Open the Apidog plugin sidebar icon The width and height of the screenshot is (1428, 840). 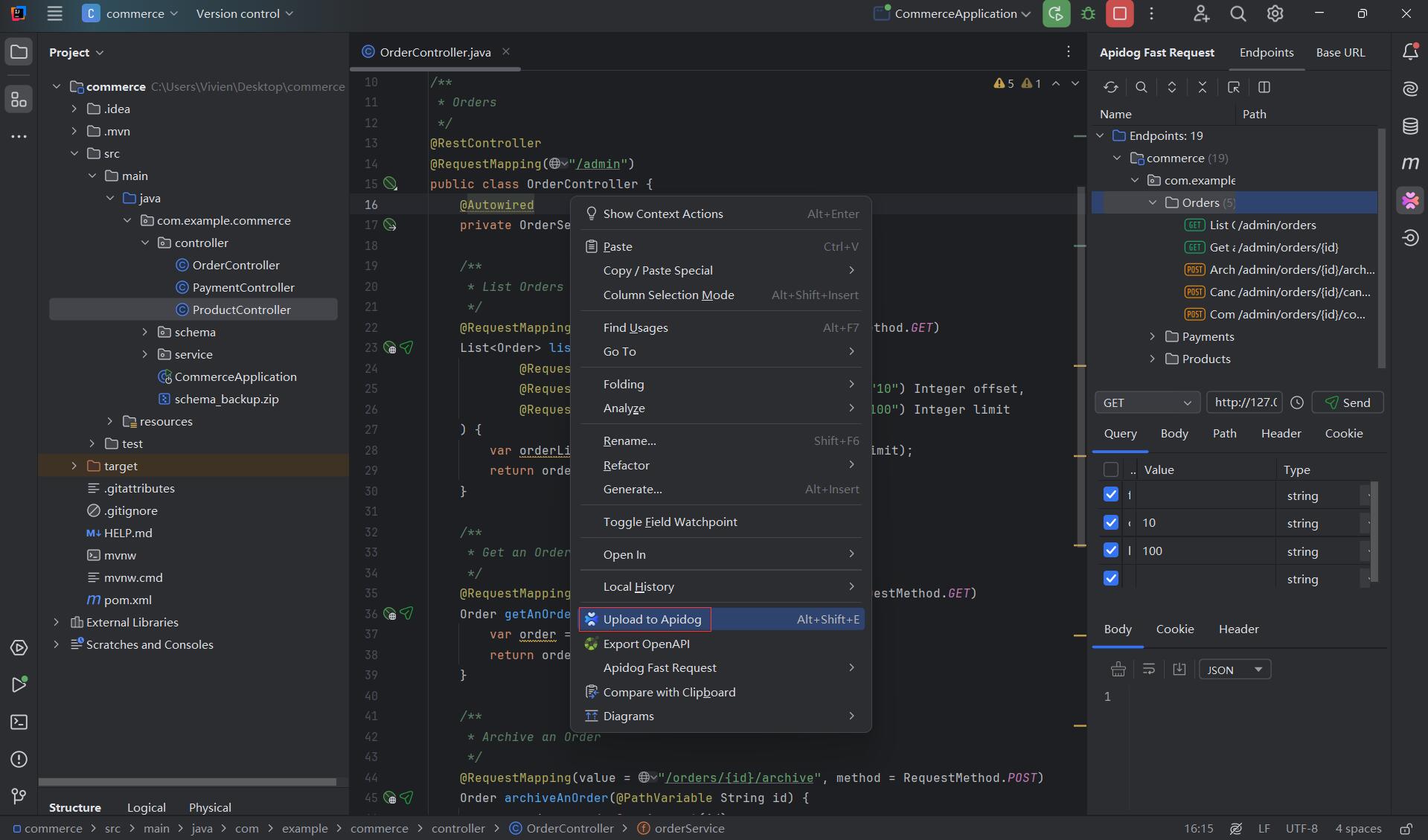1410,200
